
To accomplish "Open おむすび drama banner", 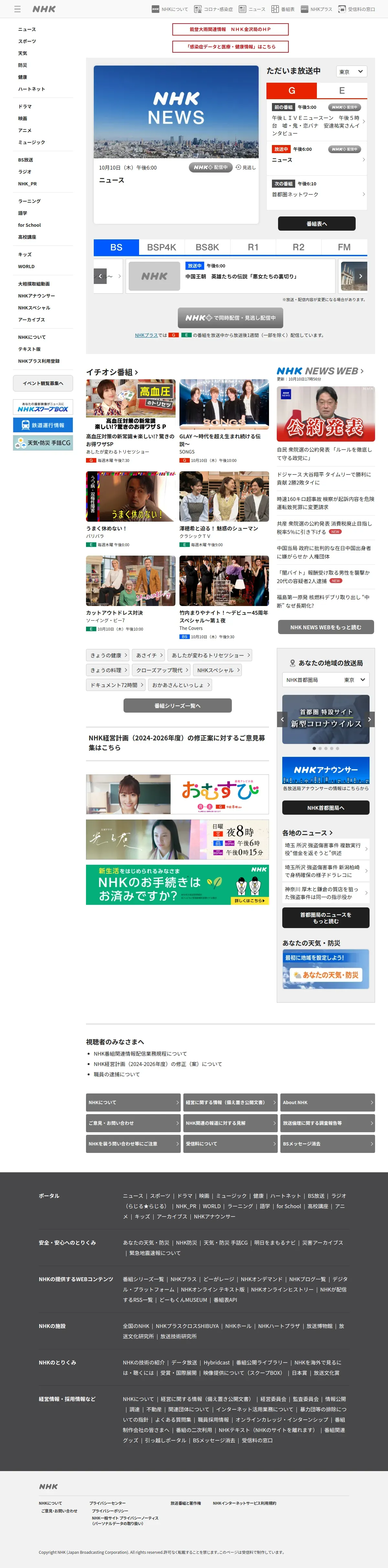I will 177,794.
